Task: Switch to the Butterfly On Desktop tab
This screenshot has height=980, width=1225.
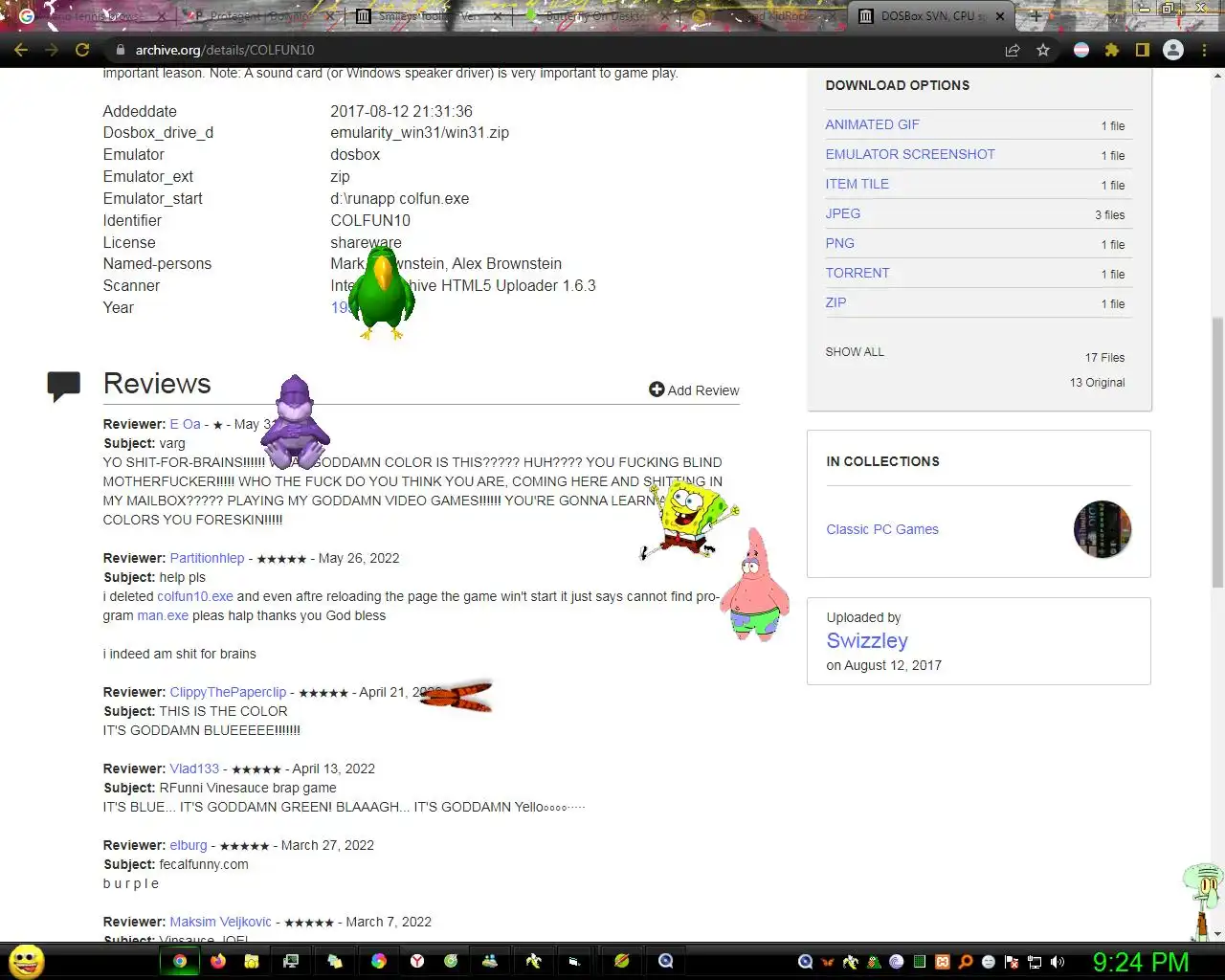Action: 595,16
